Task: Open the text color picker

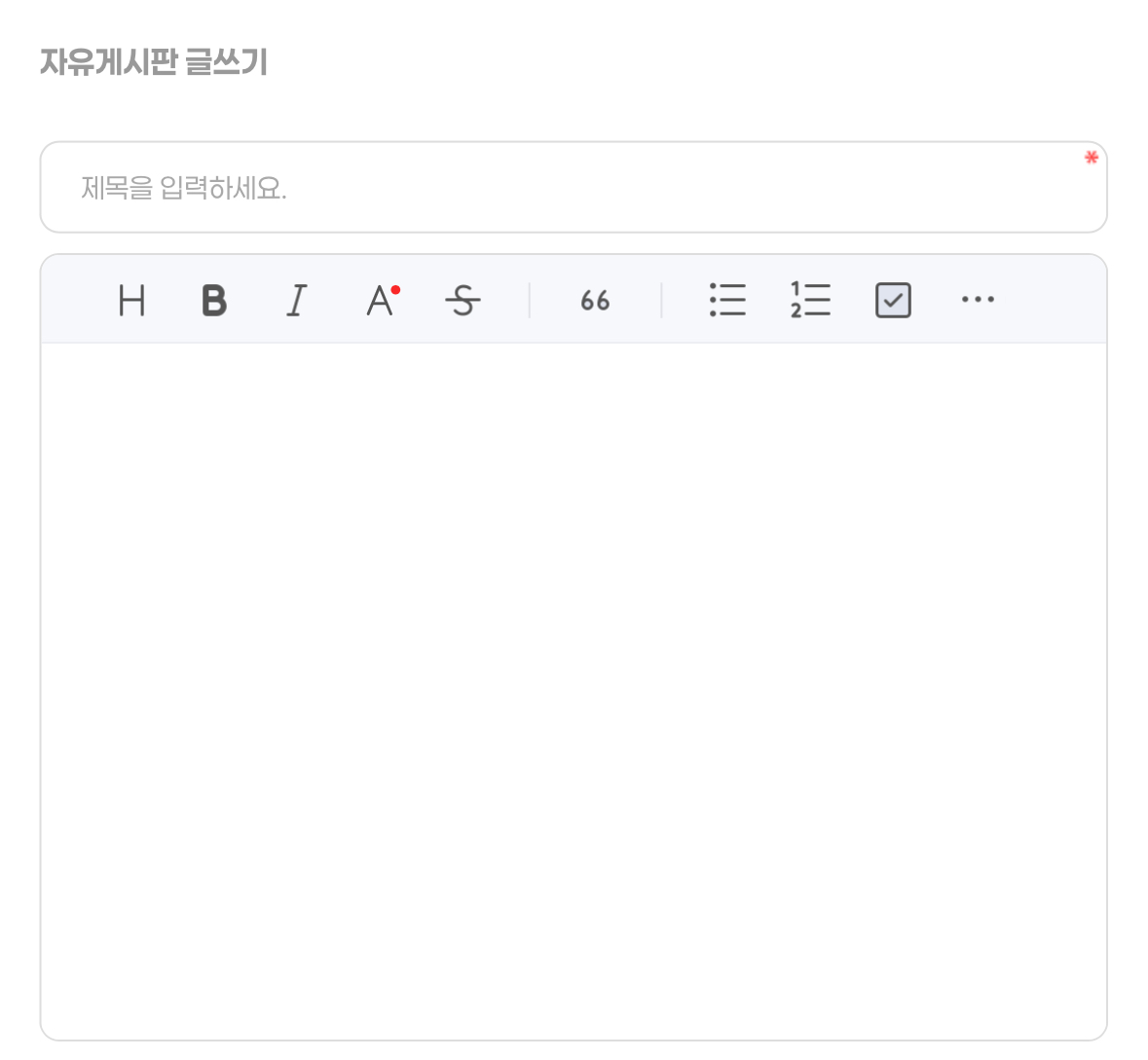Action: tap(382, 300)
